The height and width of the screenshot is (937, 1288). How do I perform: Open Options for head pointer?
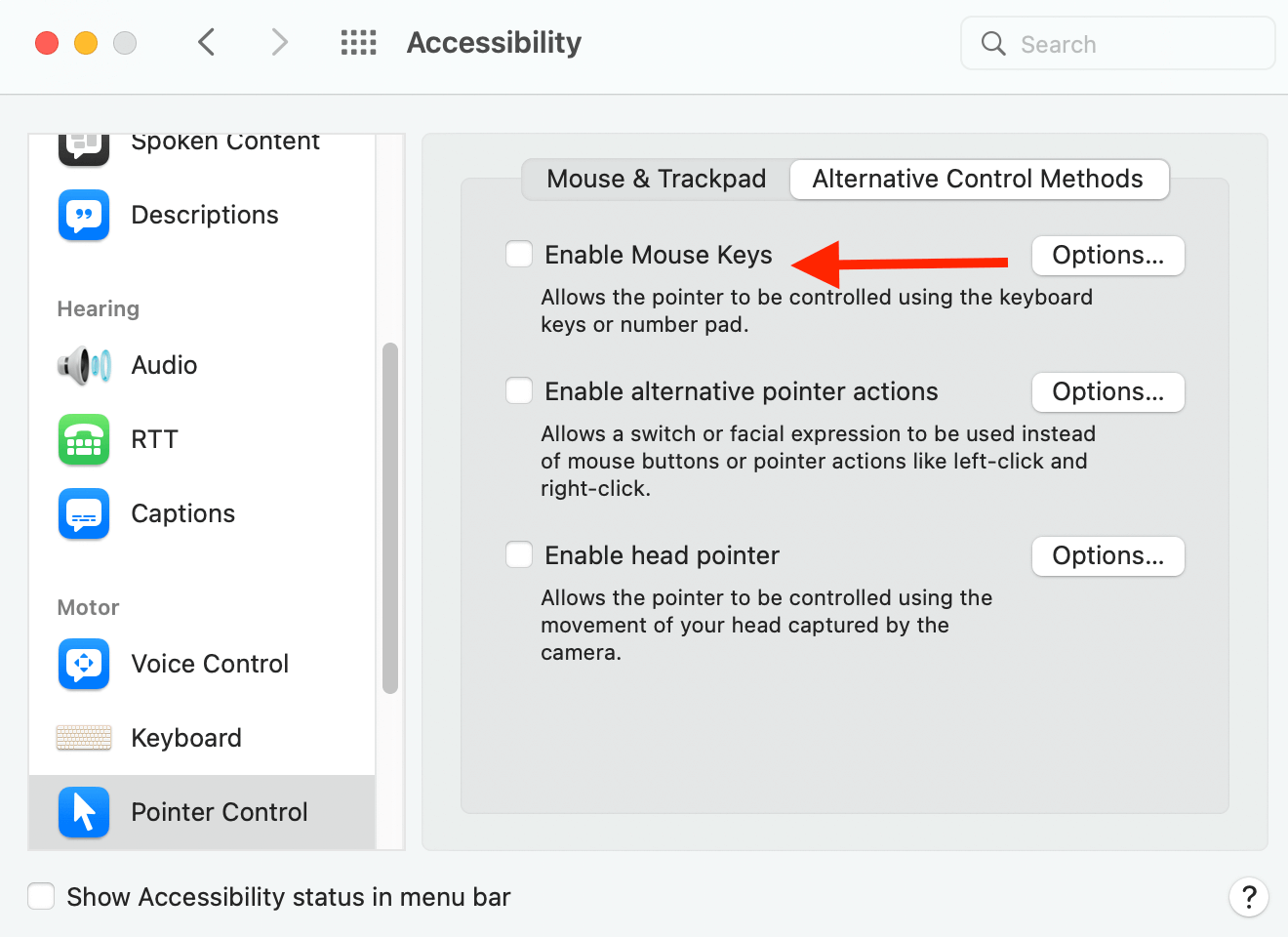click(x=1107, y=555)
